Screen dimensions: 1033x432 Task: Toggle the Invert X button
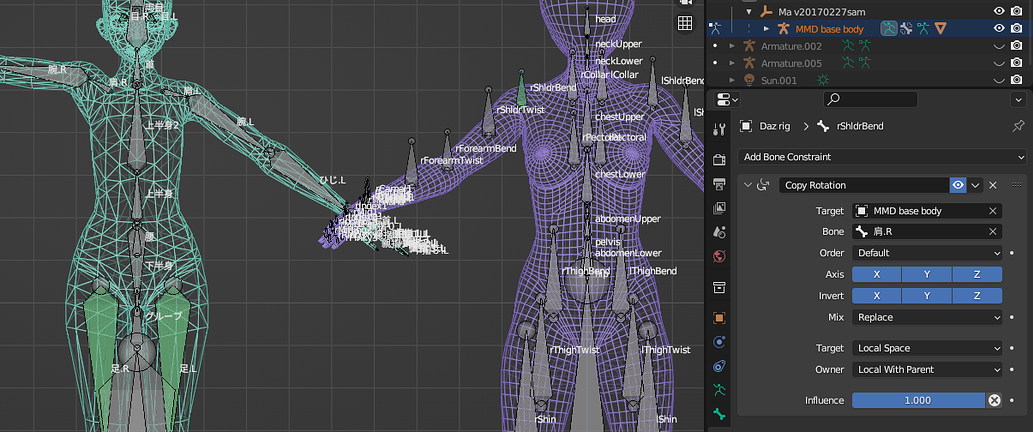coord(877,296)
